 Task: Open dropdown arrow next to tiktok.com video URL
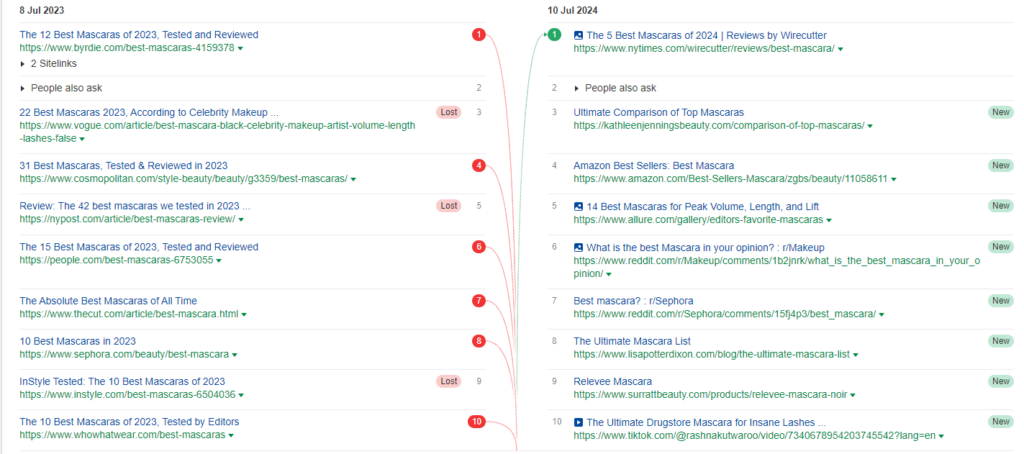(x=942, y=436)
